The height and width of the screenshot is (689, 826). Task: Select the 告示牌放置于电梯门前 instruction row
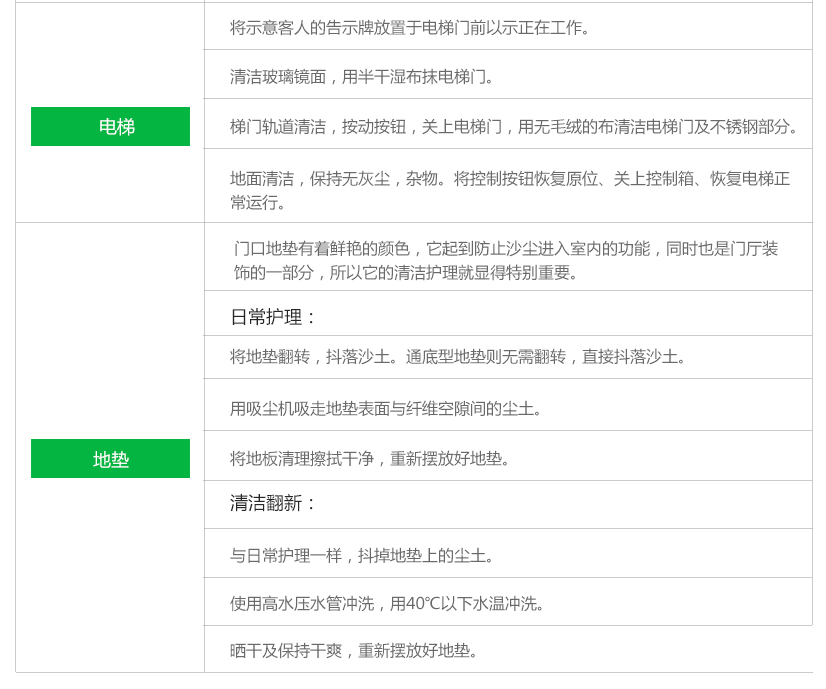pyautogui.click(x=410, y=28)
